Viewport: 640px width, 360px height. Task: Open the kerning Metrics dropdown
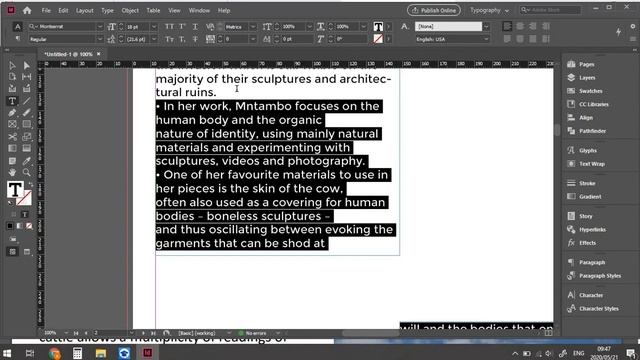click(x=253, y=27)
